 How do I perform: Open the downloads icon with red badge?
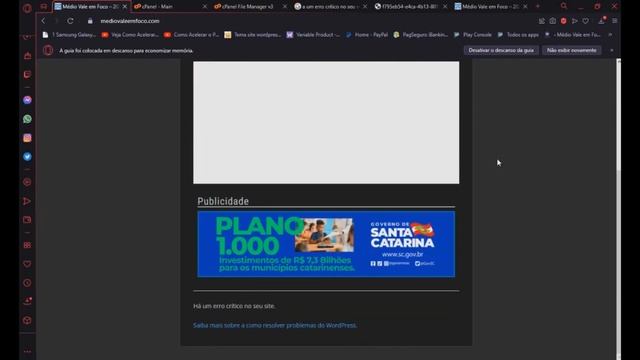tap(602, 20)
